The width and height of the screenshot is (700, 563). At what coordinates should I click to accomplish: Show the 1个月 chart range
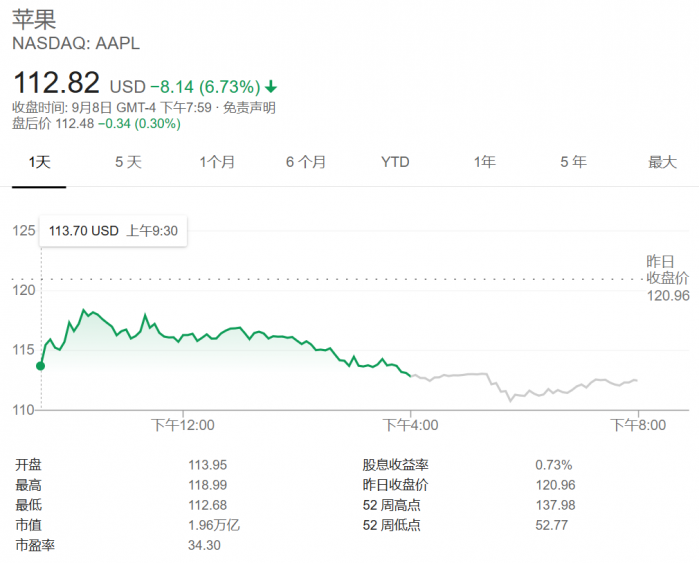(x=217, y=162)
